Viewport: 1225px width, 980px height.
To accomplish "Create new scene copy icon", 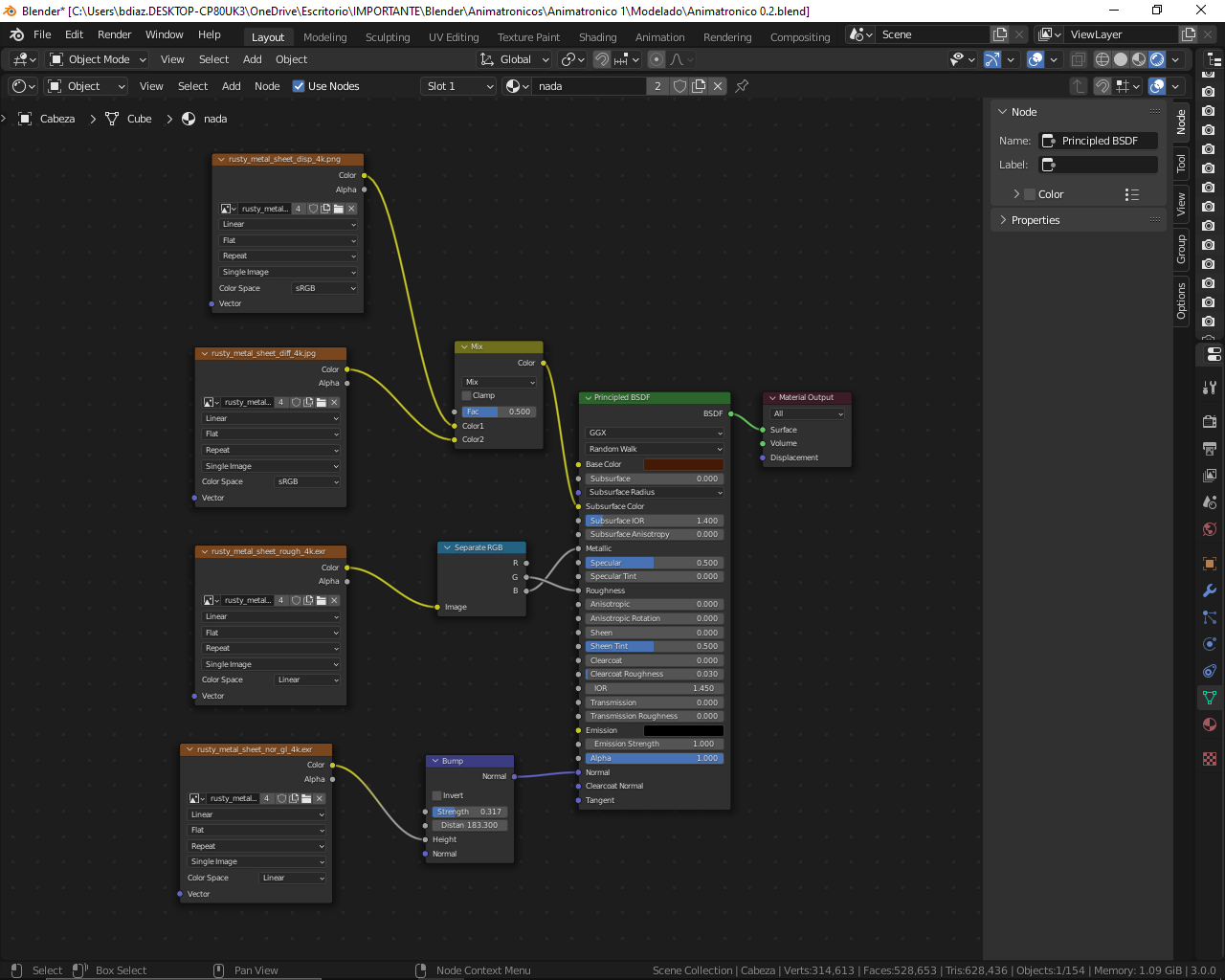I will [x=1000, y=34].
